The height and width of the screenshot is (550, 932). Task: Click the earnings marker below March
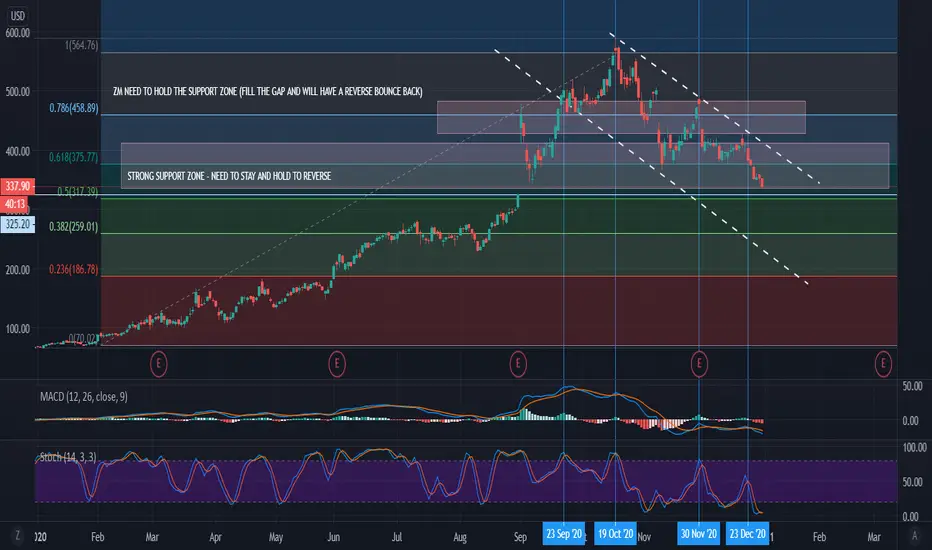(158, 363)
